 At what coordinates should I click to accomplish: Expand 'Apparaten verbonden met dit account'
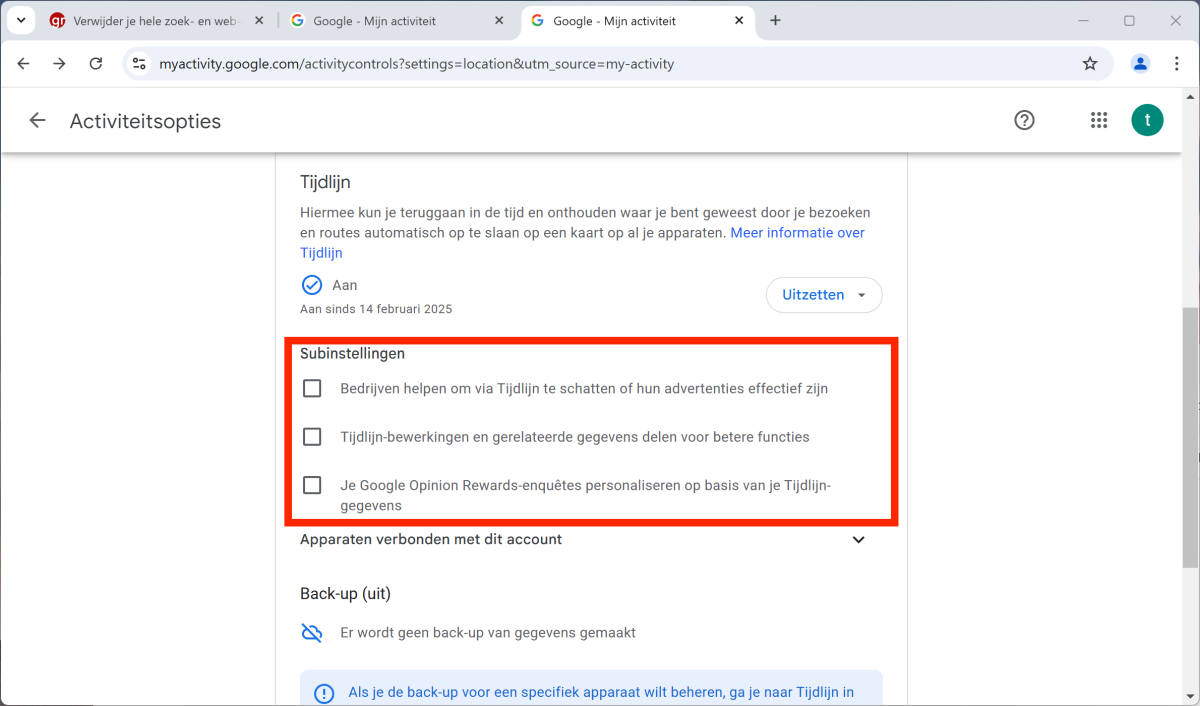(858, 540)
